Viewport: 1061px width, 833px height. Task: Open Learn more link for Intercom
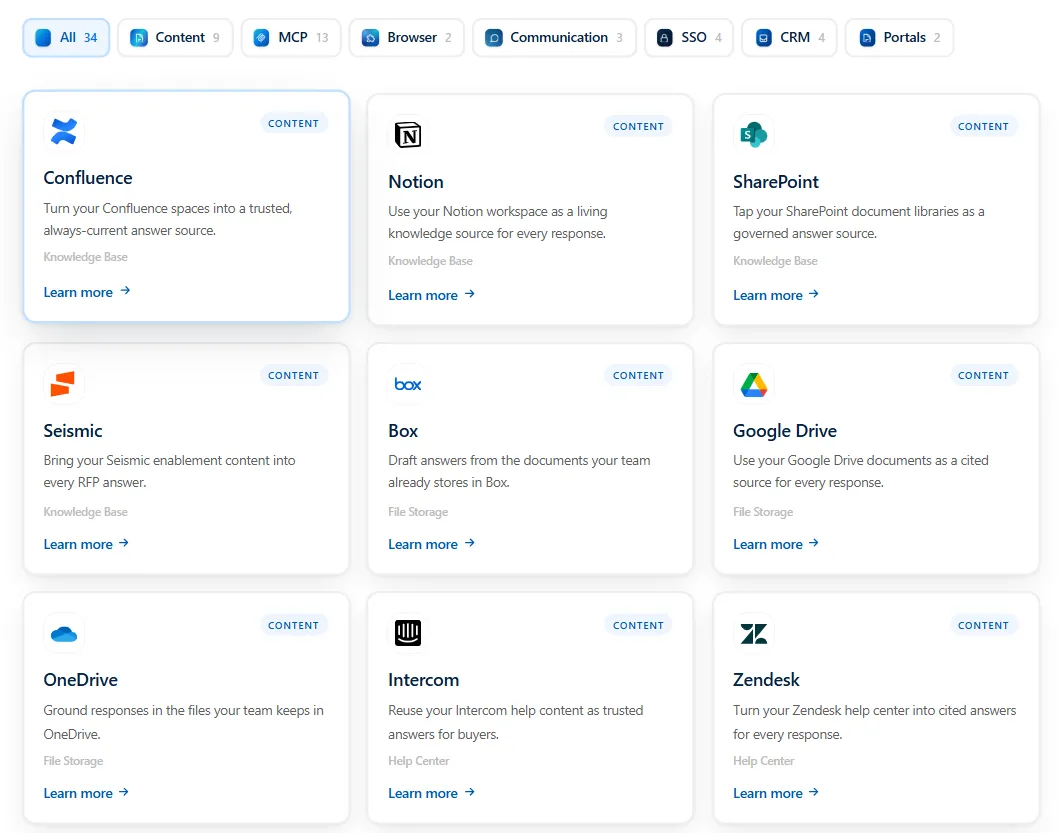click(432, 793)
